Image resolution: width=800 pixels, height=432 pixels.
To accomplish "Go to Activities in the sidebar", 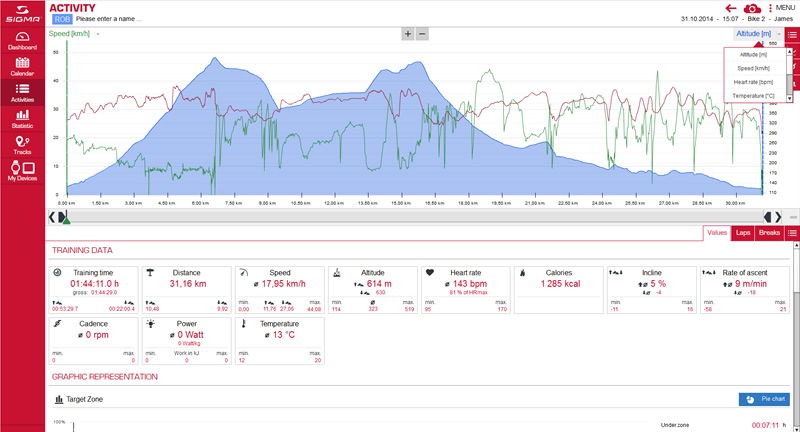I will pos(22,93).
